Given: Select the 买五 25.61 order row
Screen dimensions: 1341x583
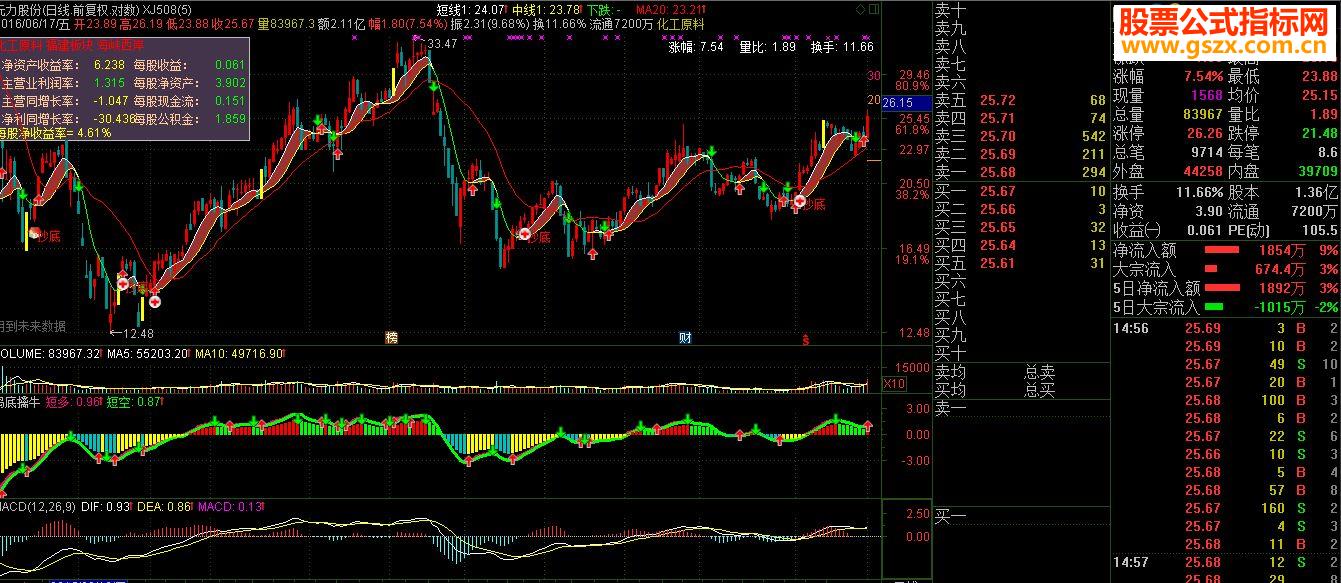Looking at the screenshot, I should point(1020,263).
